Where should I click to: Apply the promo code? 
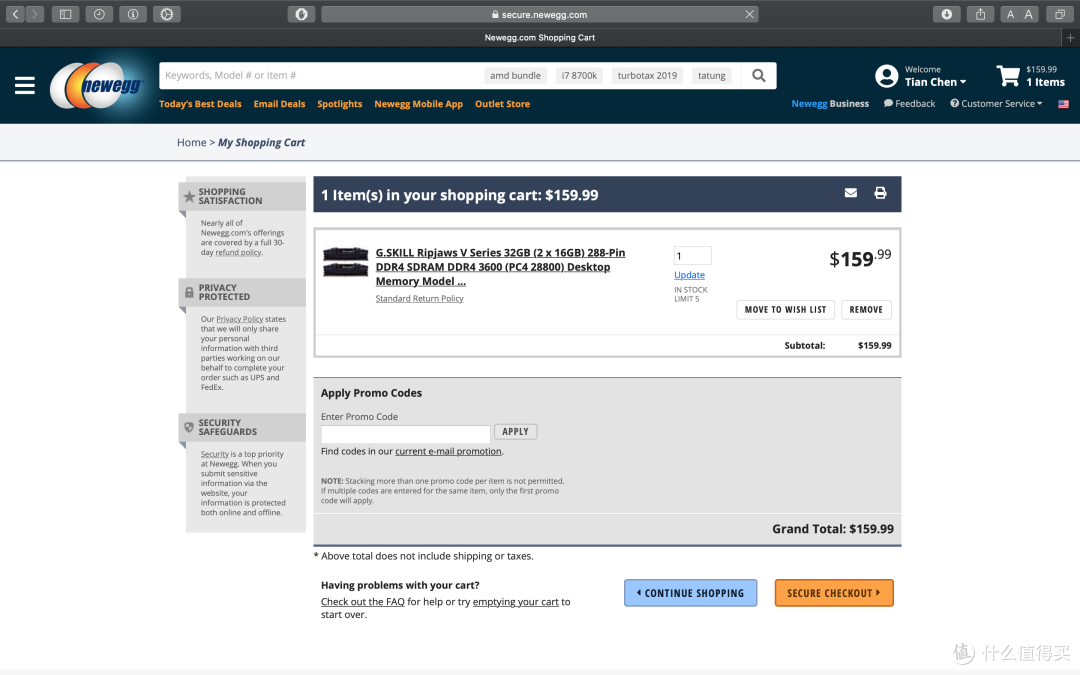pos(515,432)
